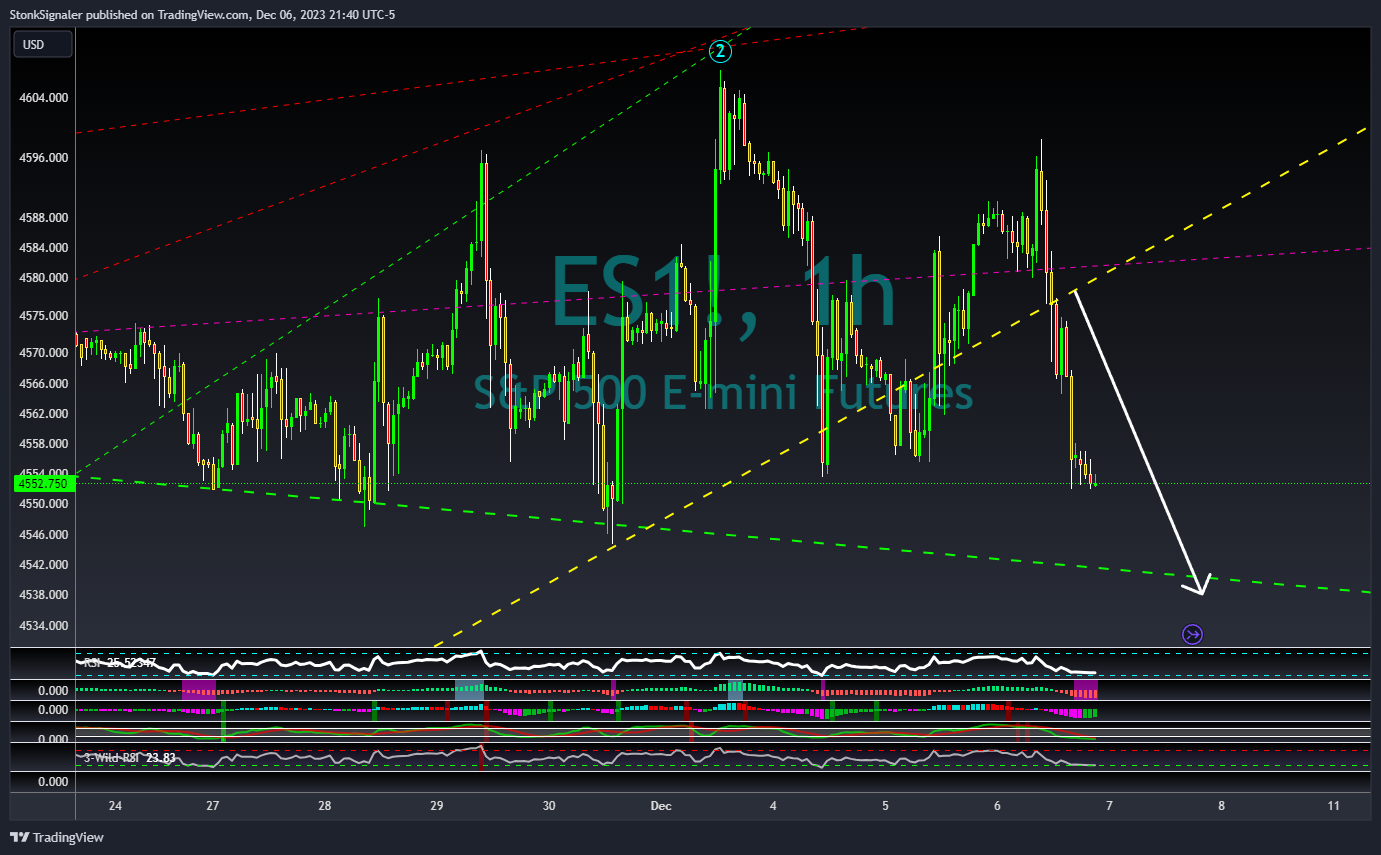Image resolution: width=1381 pixels, height=855 pixels.
Task: Select the 3-Wild RSI 23.83 indicator label
Action: click(129, 758)
